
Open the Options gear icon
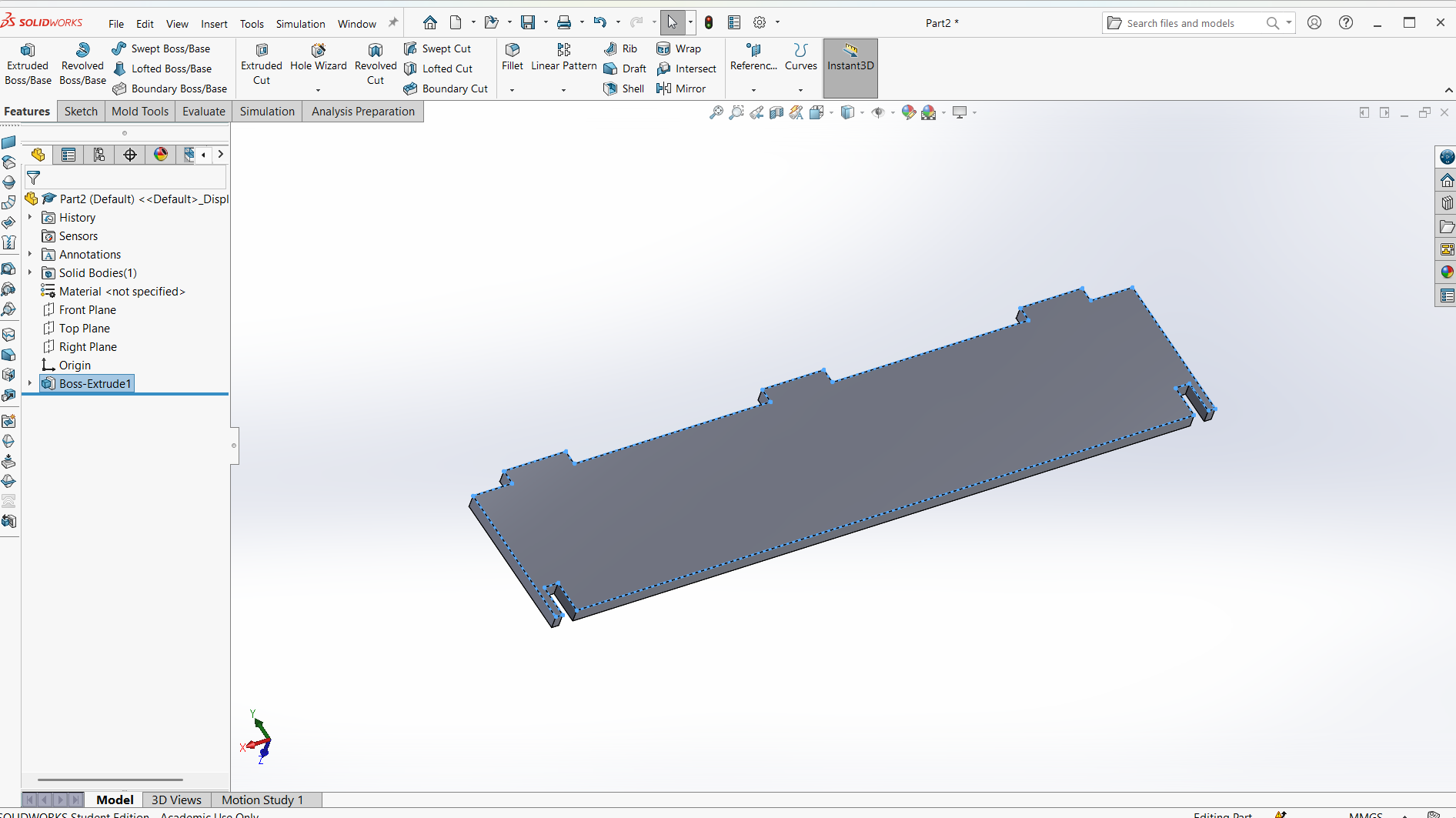tap(760, 22)
